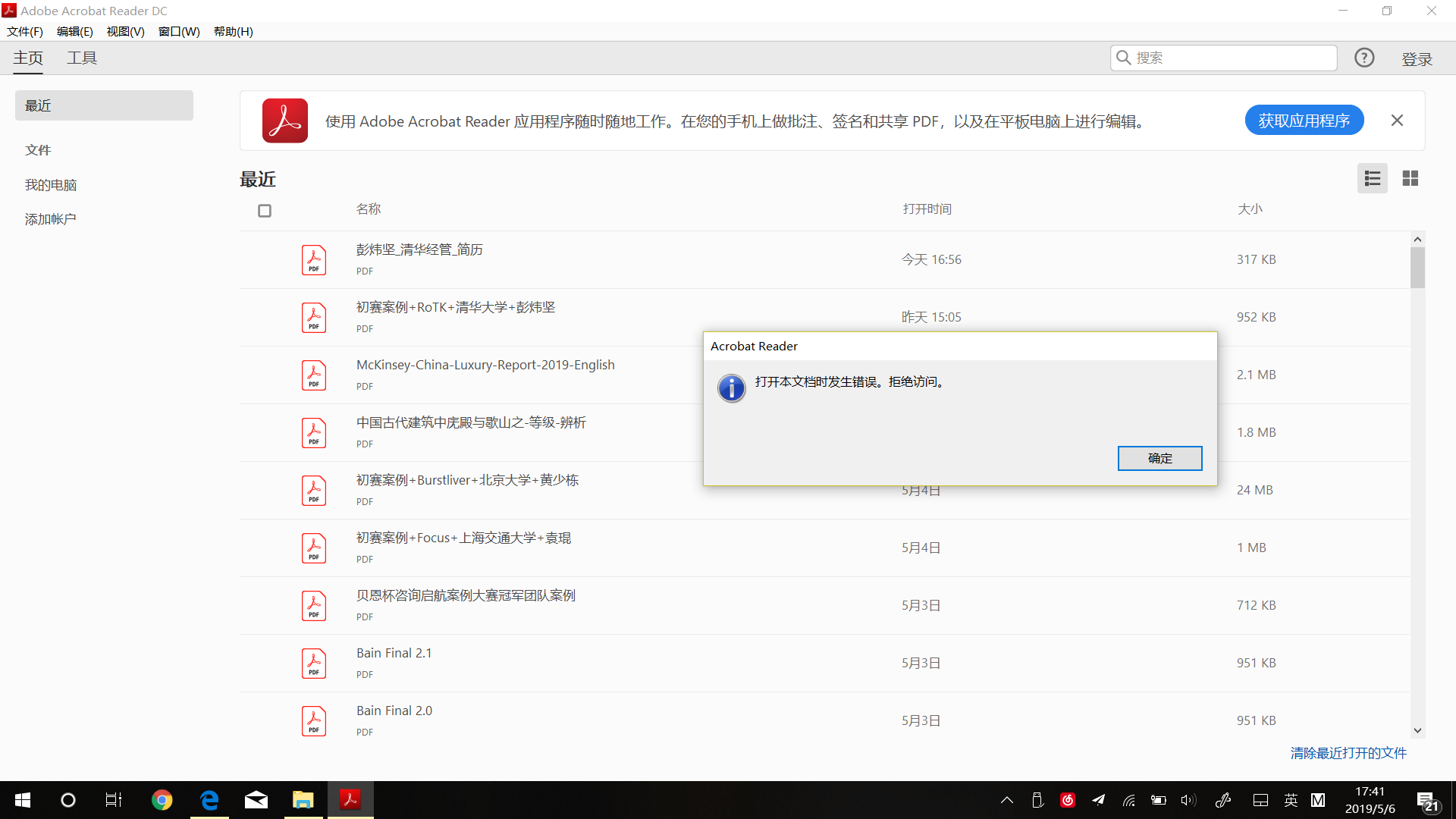
Task: Click the blue info icon in the Acrobat Reader dialog
Action: pyautogui.click(x=731, y=388)
